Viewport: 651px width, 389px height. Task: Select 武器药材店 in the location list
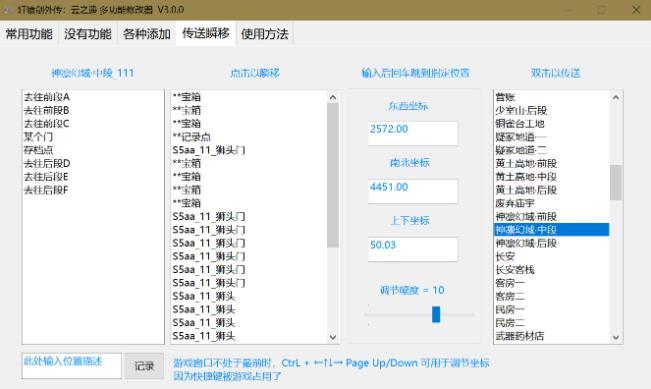(552, 336)
